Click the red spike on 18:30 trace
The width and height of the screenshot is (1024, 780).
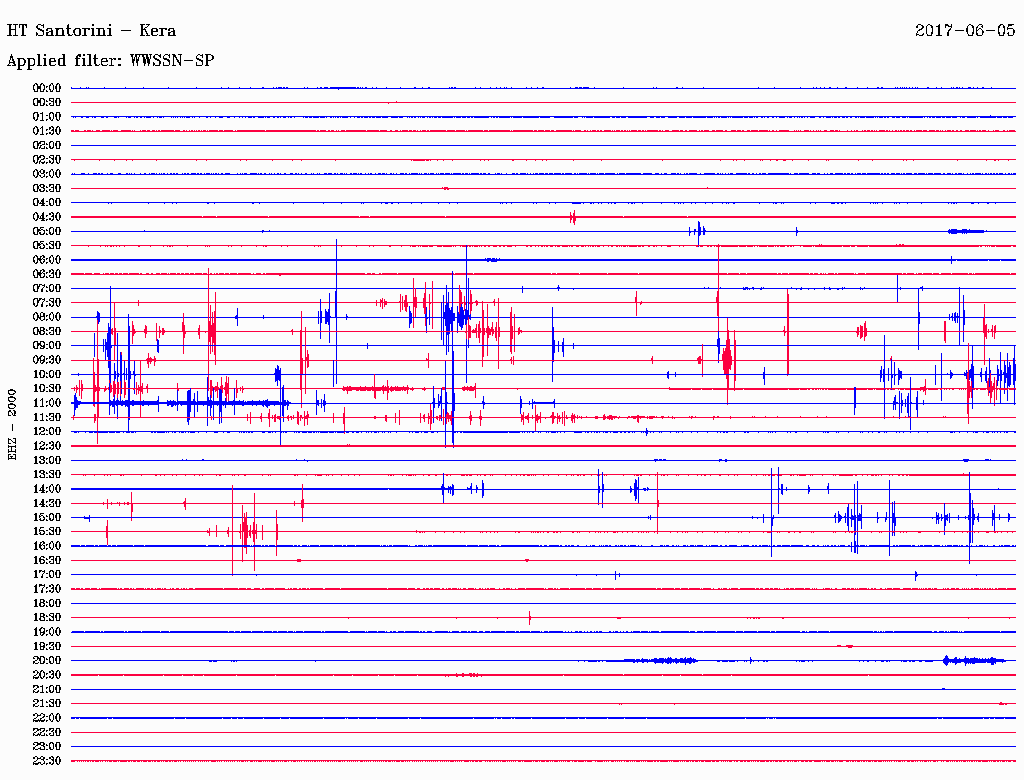(x=530, y=617)
